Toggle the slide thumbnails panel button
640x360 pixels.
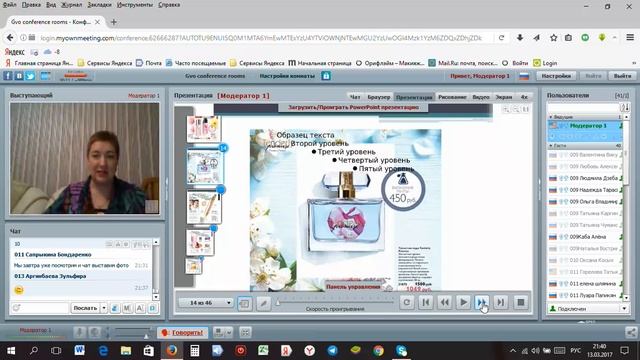tap(244, 303)
